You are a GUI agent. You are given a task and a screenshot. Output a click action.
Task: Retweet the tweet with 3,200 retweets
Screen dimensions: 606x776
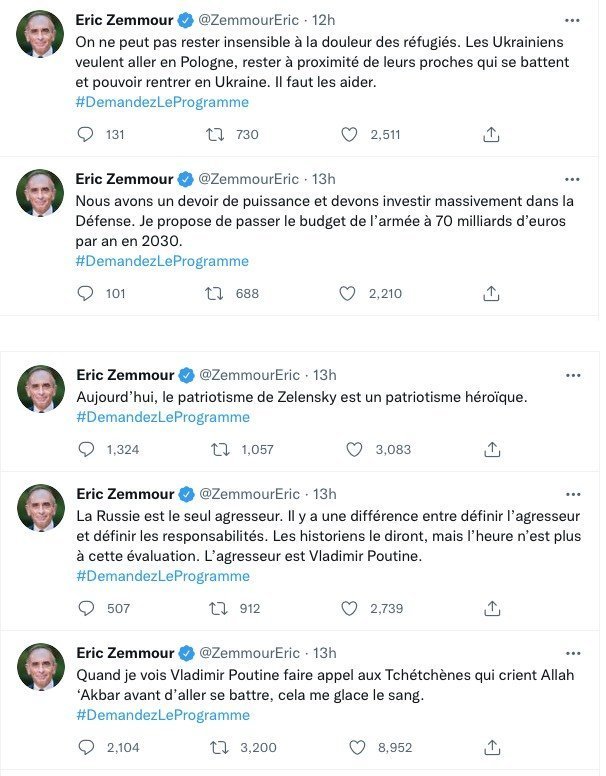tap(220, 746)
